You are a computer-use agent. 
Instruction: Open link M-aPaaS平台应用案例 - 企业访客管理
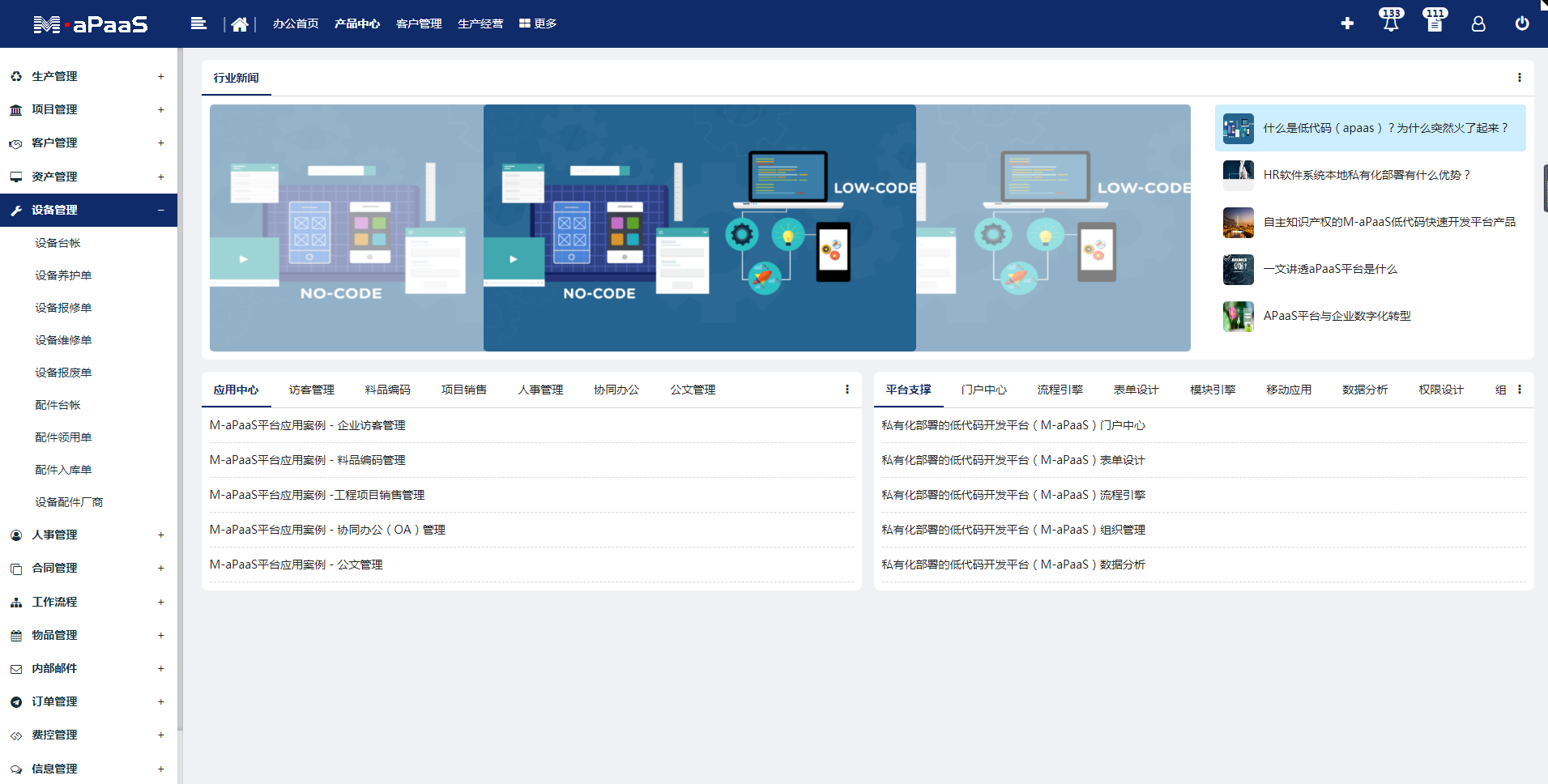308,425
